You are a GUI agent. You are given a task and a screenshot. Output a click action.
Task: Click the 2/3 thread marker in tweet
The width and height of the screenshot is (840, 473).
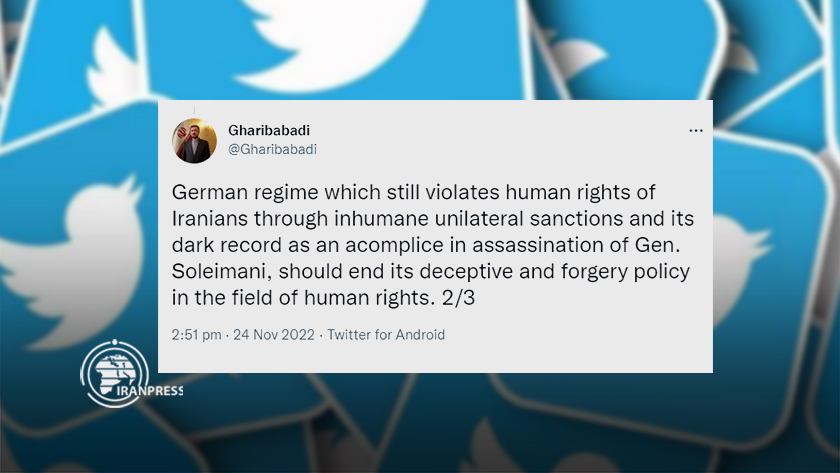(459, 298)
